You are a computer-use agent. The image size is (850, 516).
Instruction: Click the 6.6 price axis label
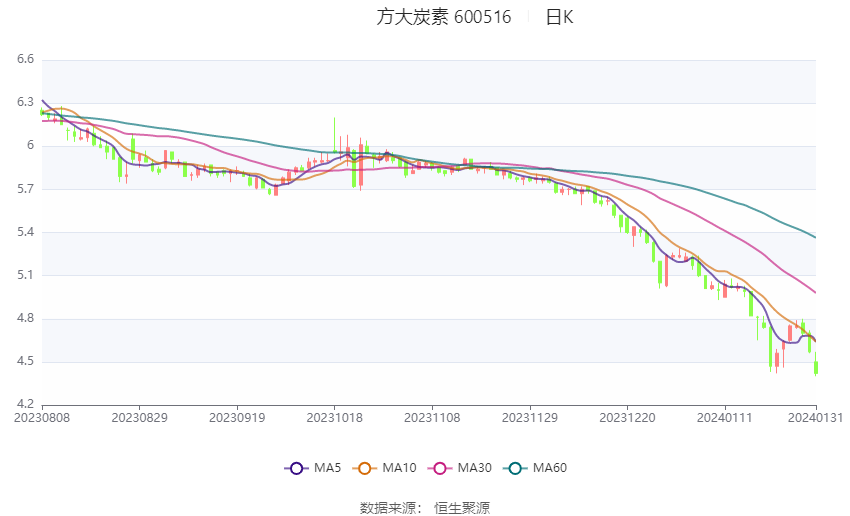coord(25,59)
